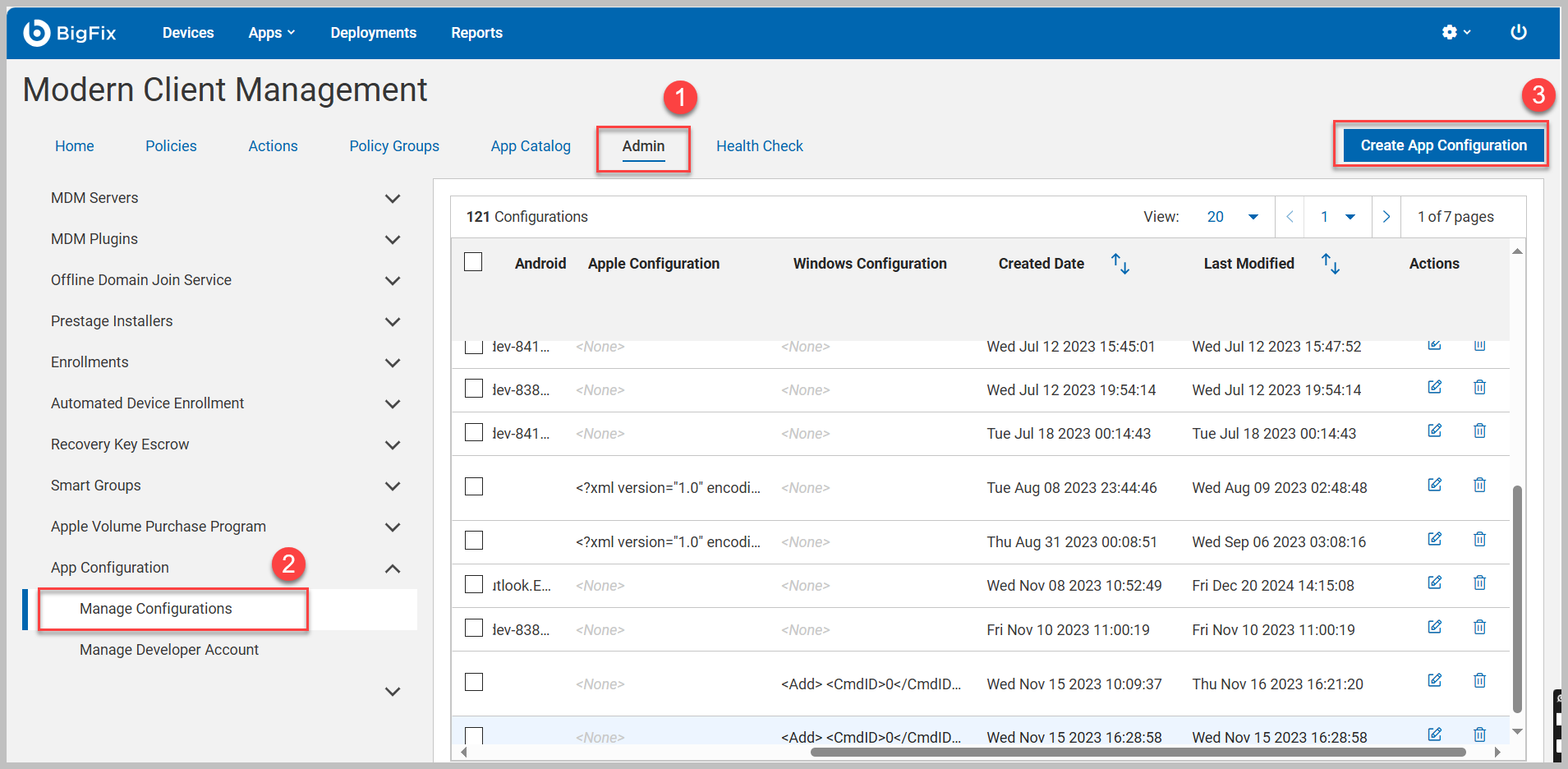This screenshot has width=1568, height=769.
Task: Check the select-all checkbox in the table header
Action: pos(474,261)
